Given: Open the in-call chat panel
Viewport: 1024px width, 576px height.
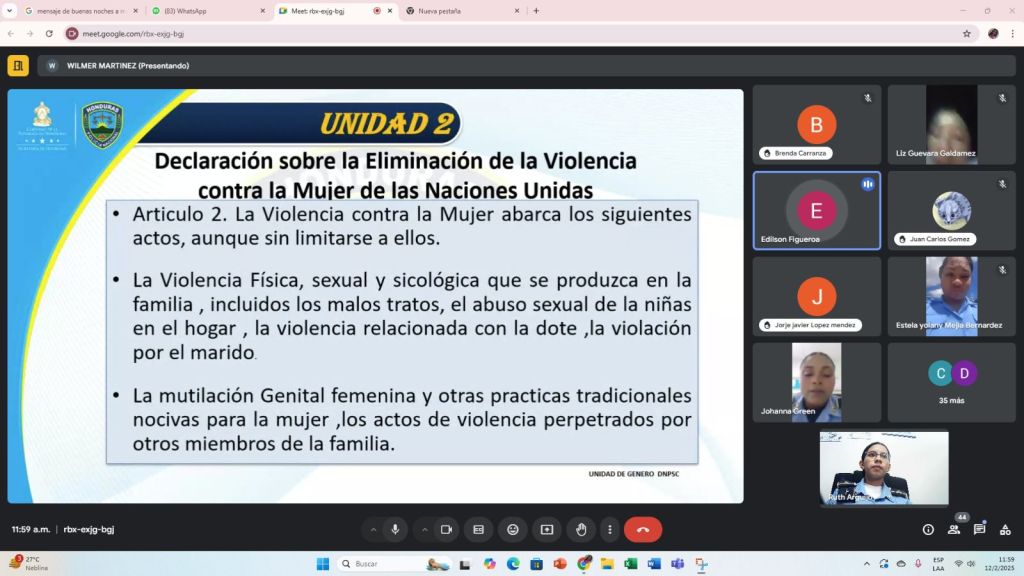Looking at the screenshot, I should 979,529.
